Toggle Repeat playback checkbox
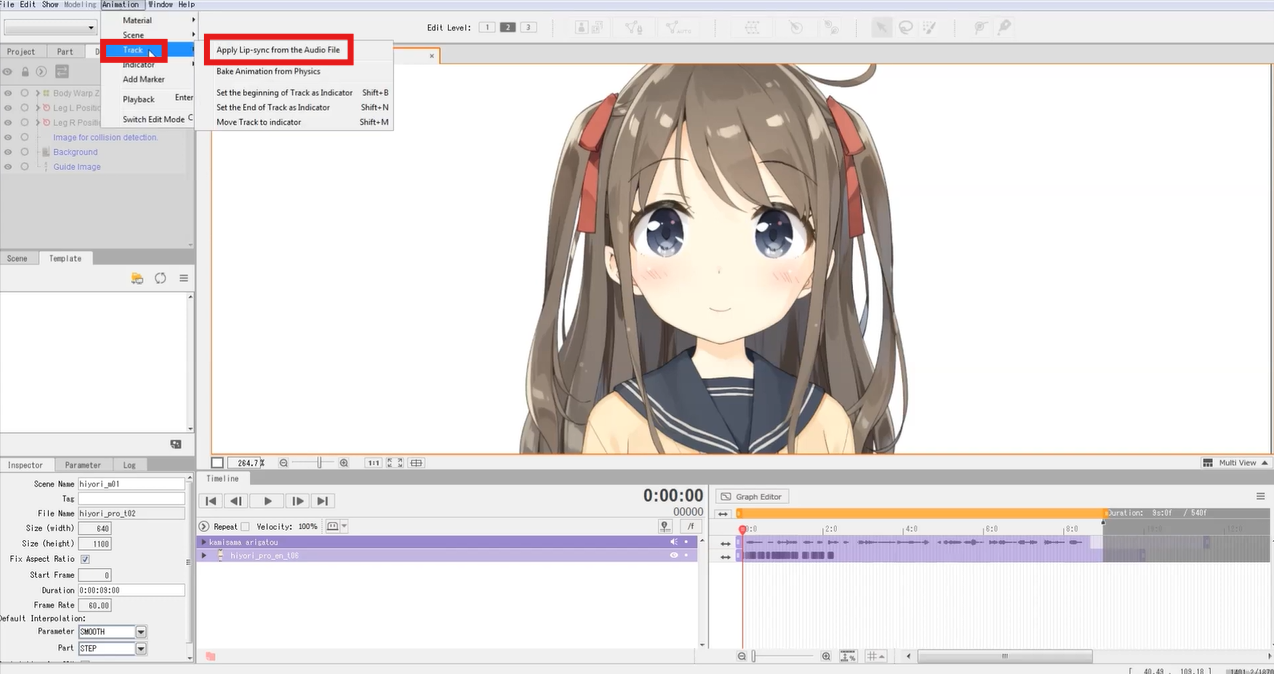Image resolution: width=1274 pixels, height=674 pixels. click(x=245, y=526)
